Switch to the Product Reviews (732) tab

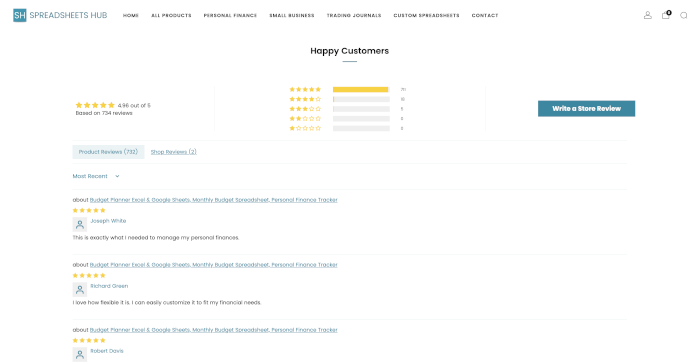click(108, 152)
